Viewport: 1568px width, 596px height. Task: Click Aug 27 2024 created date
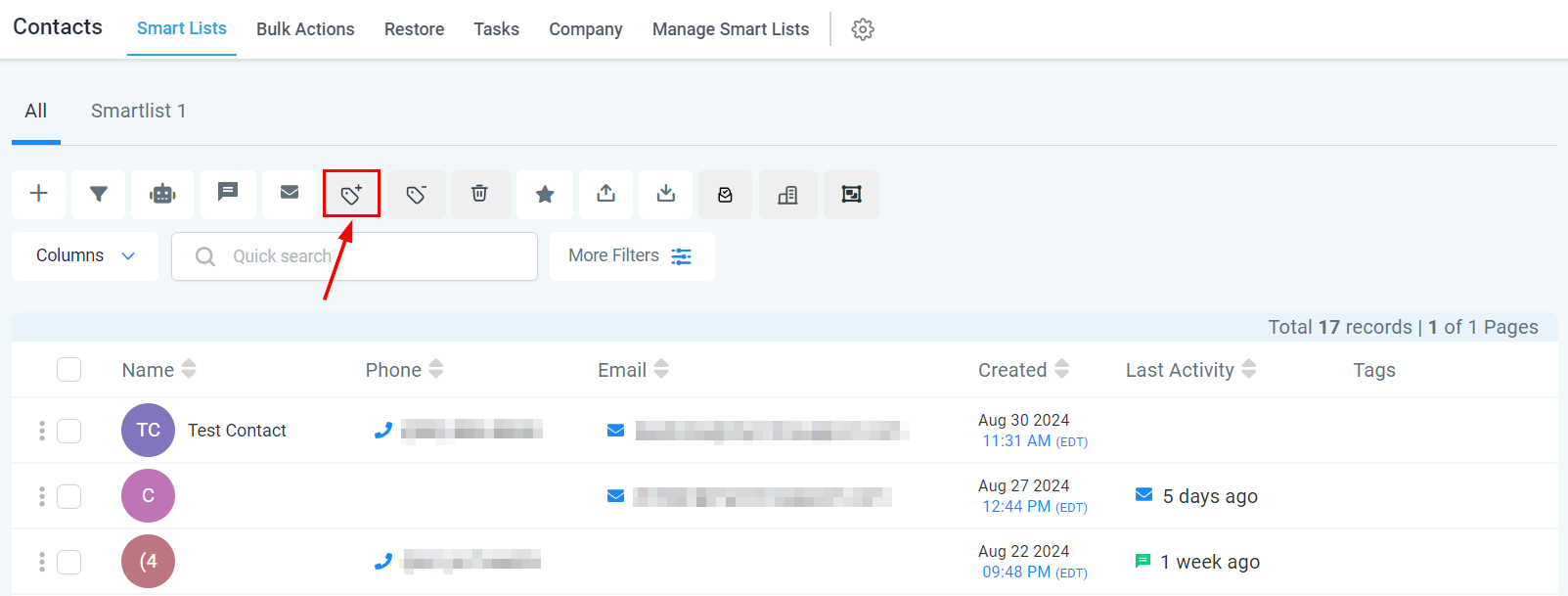(1023, 485)
